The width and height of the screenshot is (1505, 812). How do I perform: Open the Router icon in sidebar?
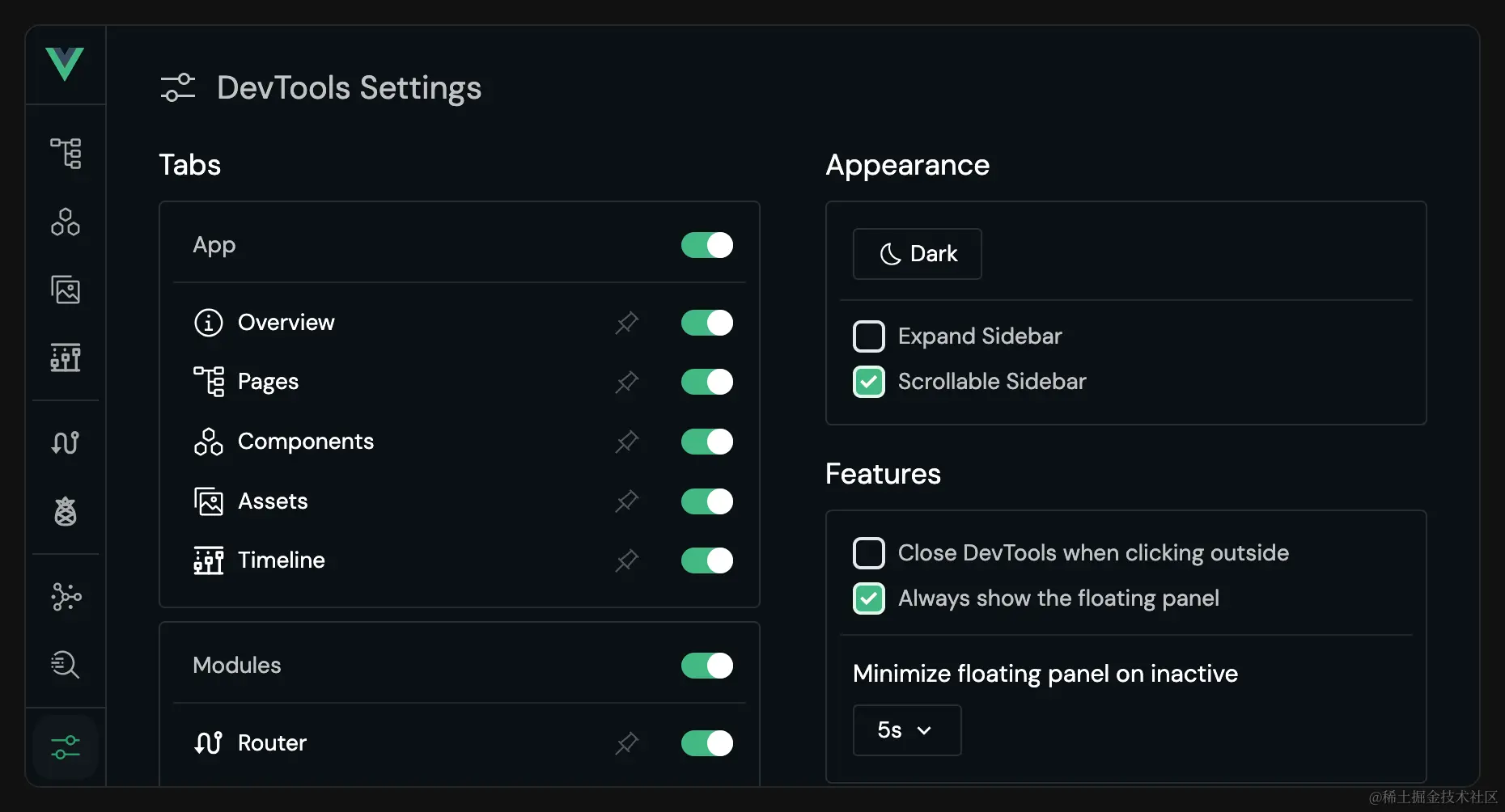coord(66,442)
